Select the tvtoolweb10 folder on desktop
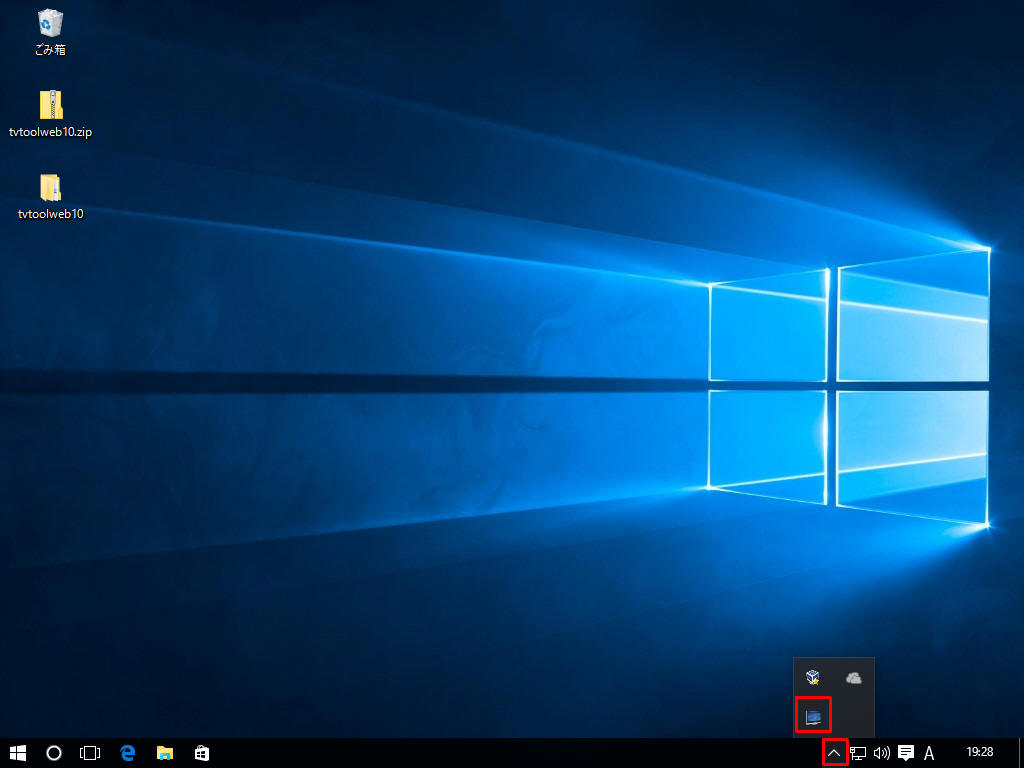Screen dimensions: 1024x768 [50, 197]
